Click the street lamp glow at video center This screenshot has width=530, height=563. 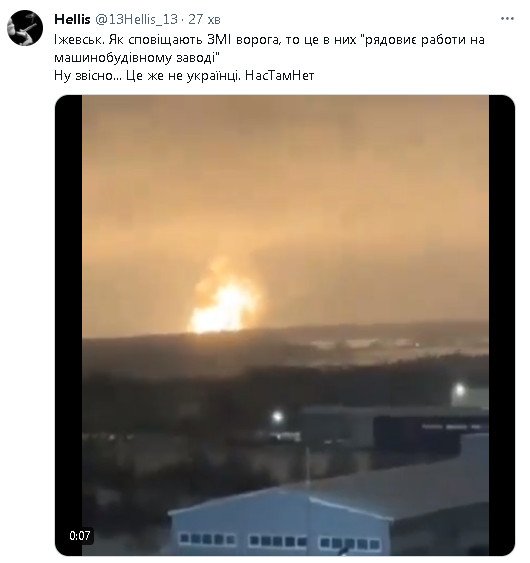click(277, 417)
